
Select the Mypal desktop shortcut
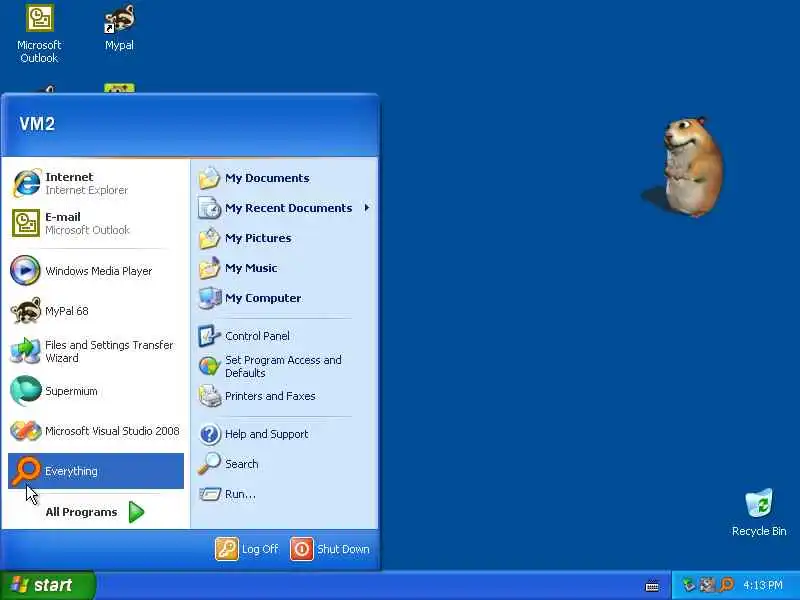point(119,28)
